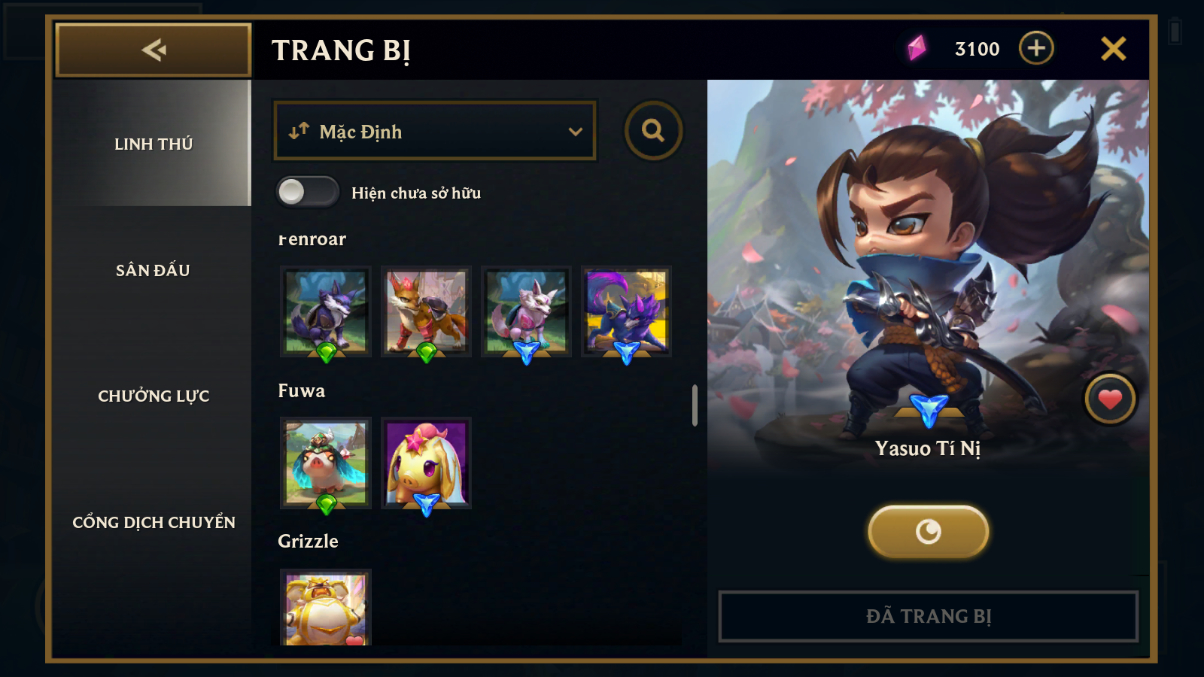Open the Chưởng Lực tab
This screenshot has width=1204, height=677.
(x=153, y=396)
